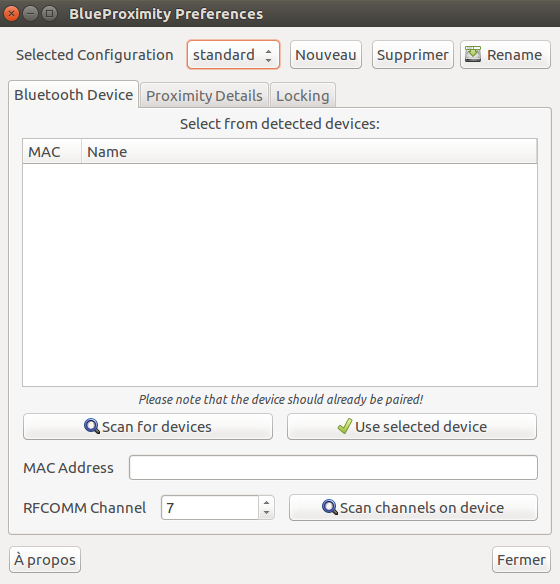Viewport: 560px width, 584px height.
Task: Increase the RFCOMM Channel value with the up arrow
Action: pos(266,502)
